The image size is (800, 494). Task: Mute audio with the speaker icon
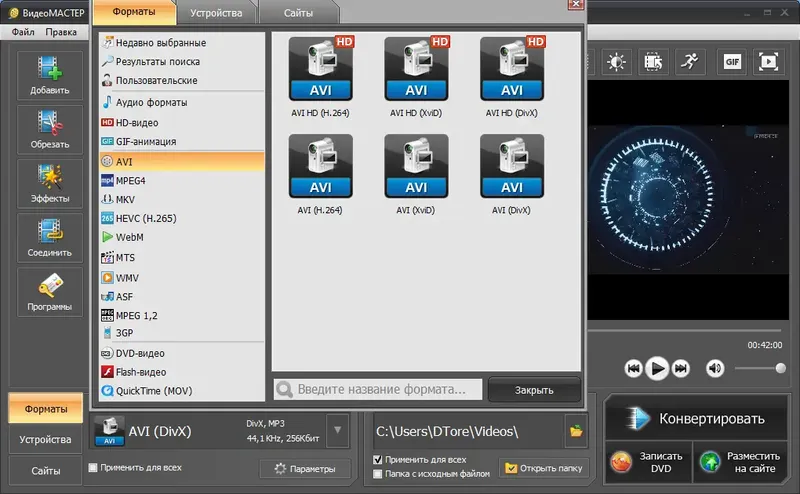click(715, 368)
